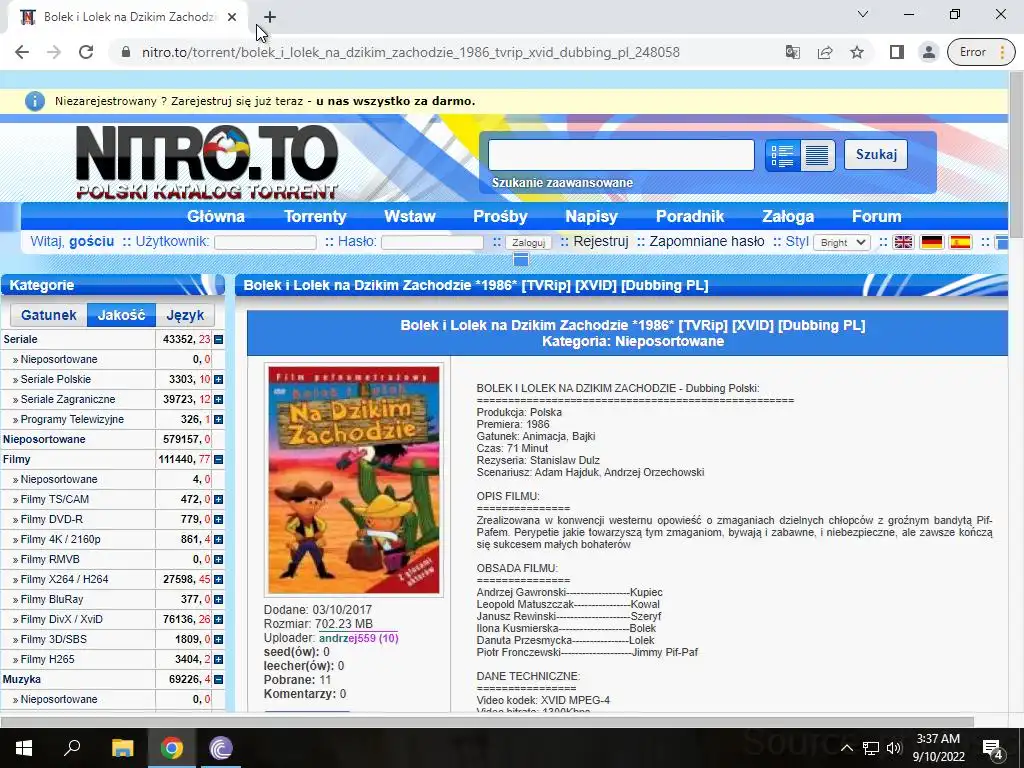Open File Explorer from taskbar
Viewport: 1024px width, 768px height.
[x=122, y=748]
